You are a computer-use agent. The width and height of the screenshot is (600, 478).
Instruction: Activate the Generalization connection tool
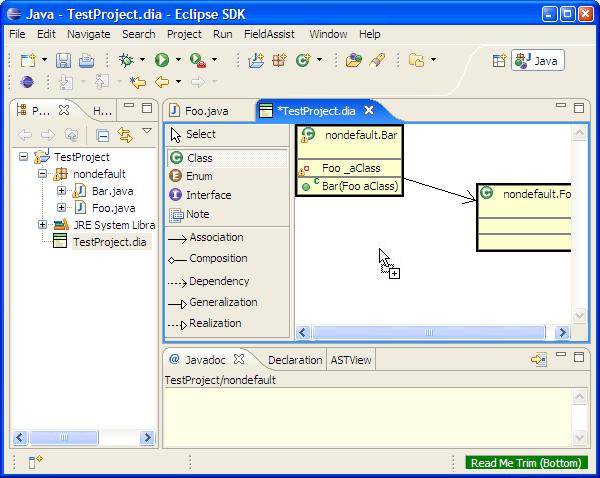[222, 302]
